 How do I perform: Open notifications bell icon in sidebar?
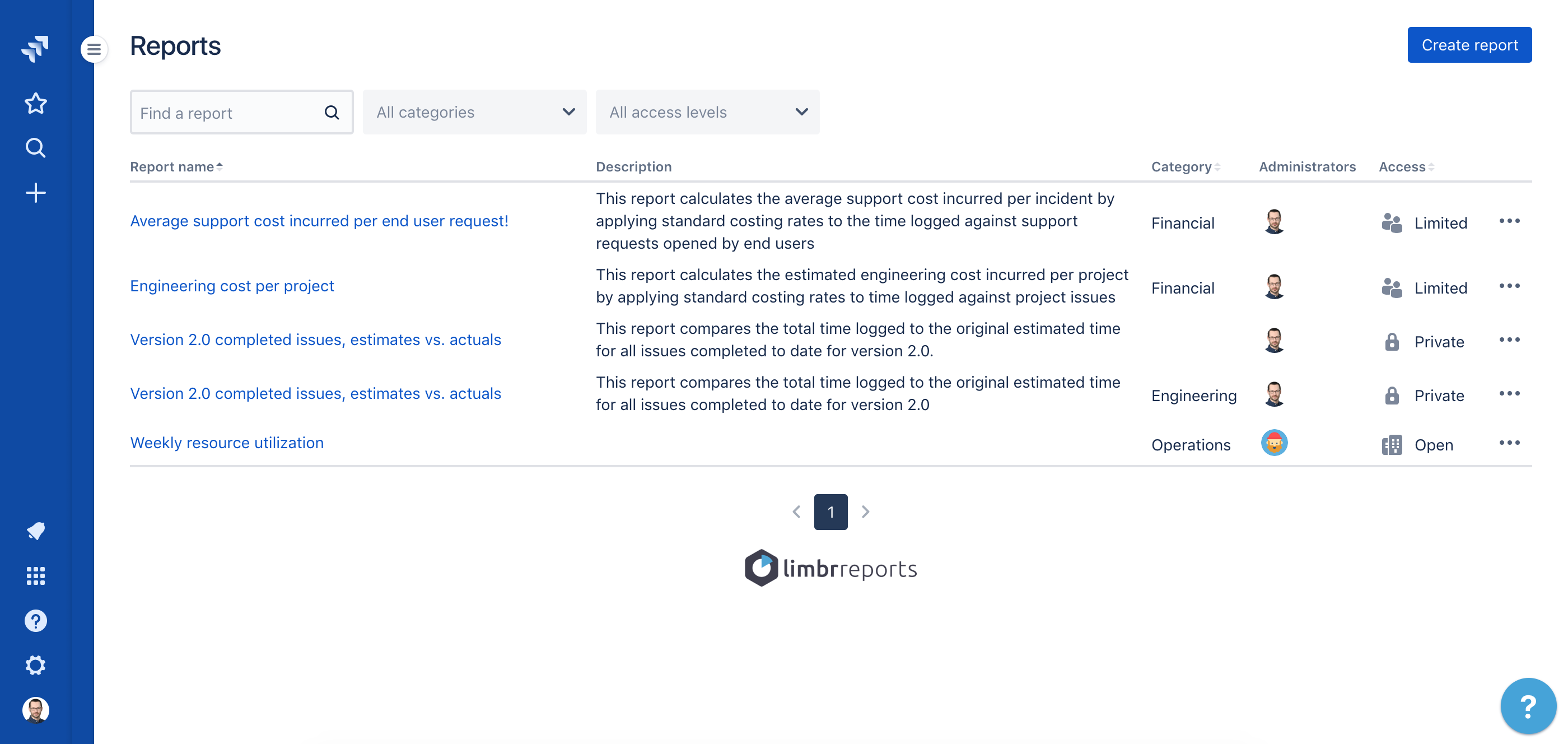click(x=35, y=531)
